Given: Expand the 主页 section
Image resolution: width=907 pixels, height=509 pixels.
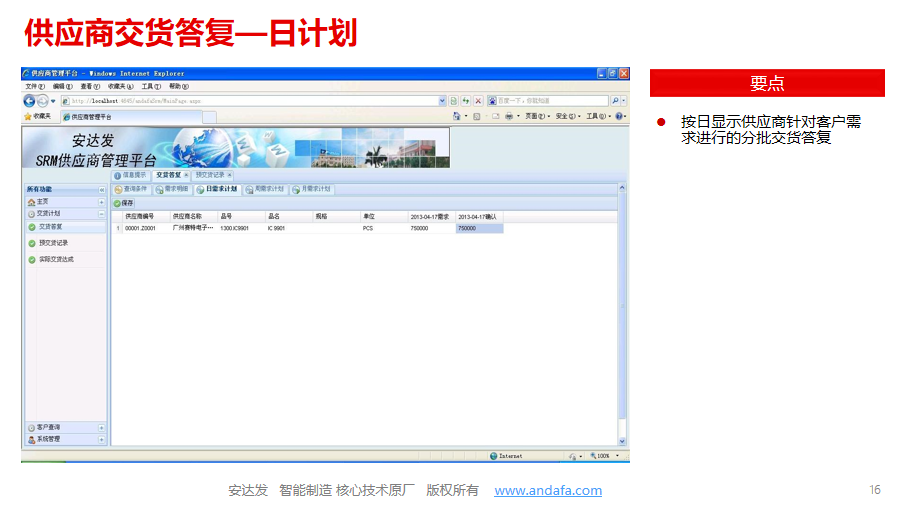Looking at the screenshot, I should click(101, 202).
